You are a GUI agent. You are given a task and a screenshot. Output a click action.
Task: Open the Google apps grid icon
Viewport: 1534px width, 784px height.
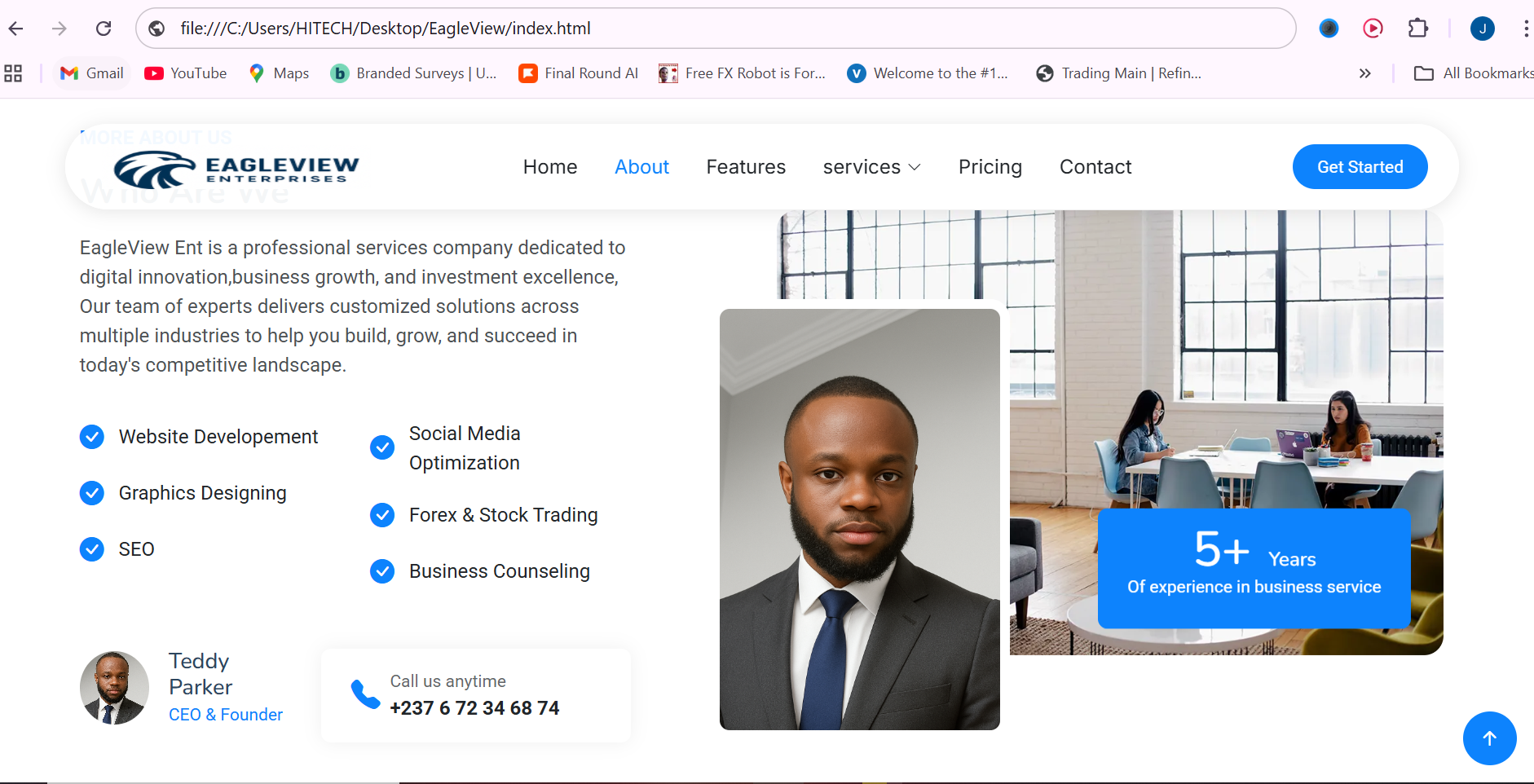point(13,73)
